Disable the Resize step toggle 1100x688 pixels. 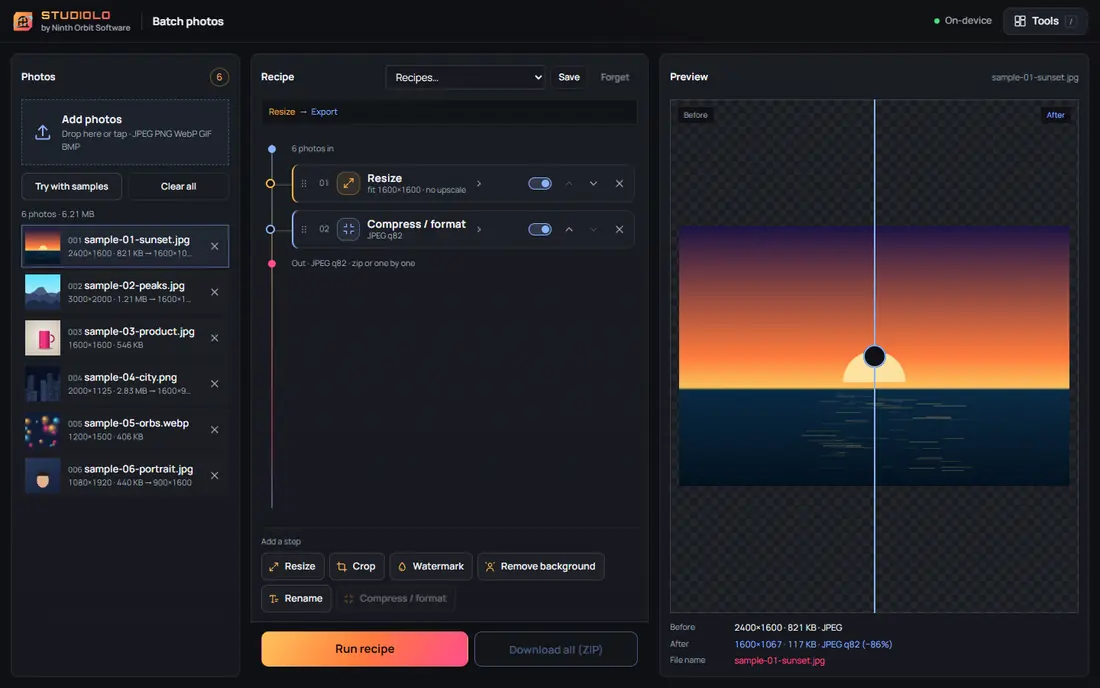coord(539,184)
